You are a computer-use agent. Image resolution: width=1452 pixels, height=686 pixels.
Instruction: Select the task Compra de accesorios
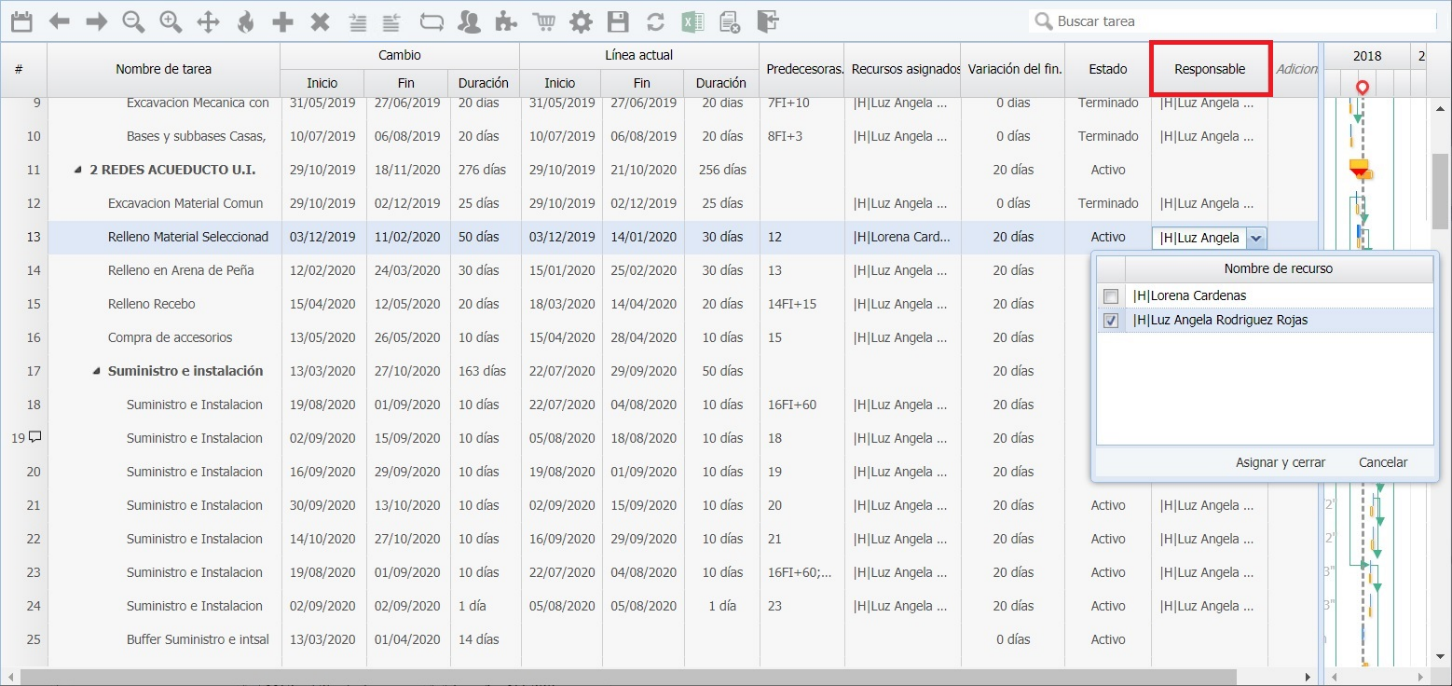pos(170,337)
